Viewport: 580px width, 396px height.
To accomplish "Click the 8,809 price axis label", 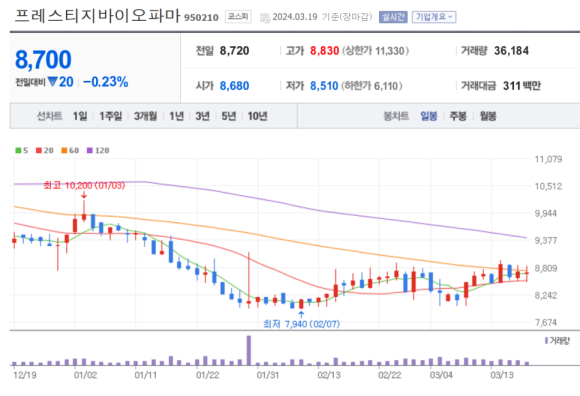I will 546,268.
